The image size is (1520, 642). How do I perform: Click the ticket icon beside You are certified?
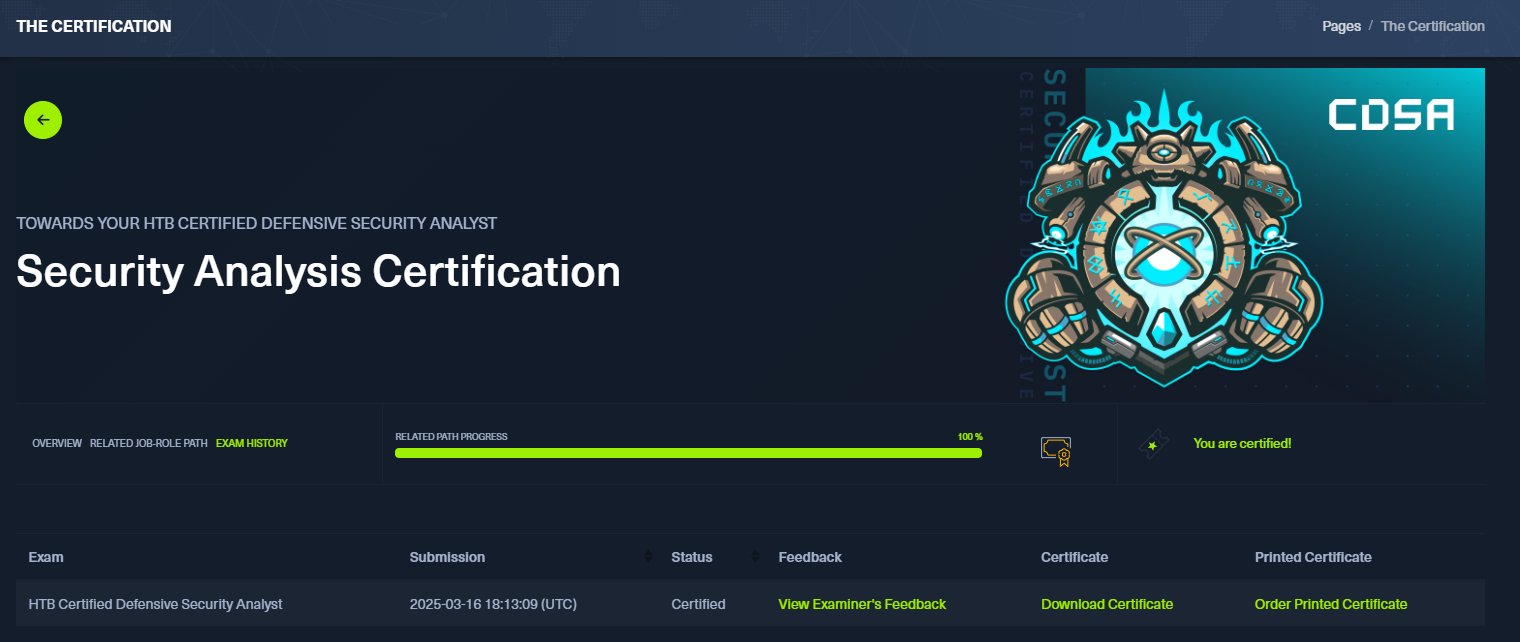[1154, 444]
